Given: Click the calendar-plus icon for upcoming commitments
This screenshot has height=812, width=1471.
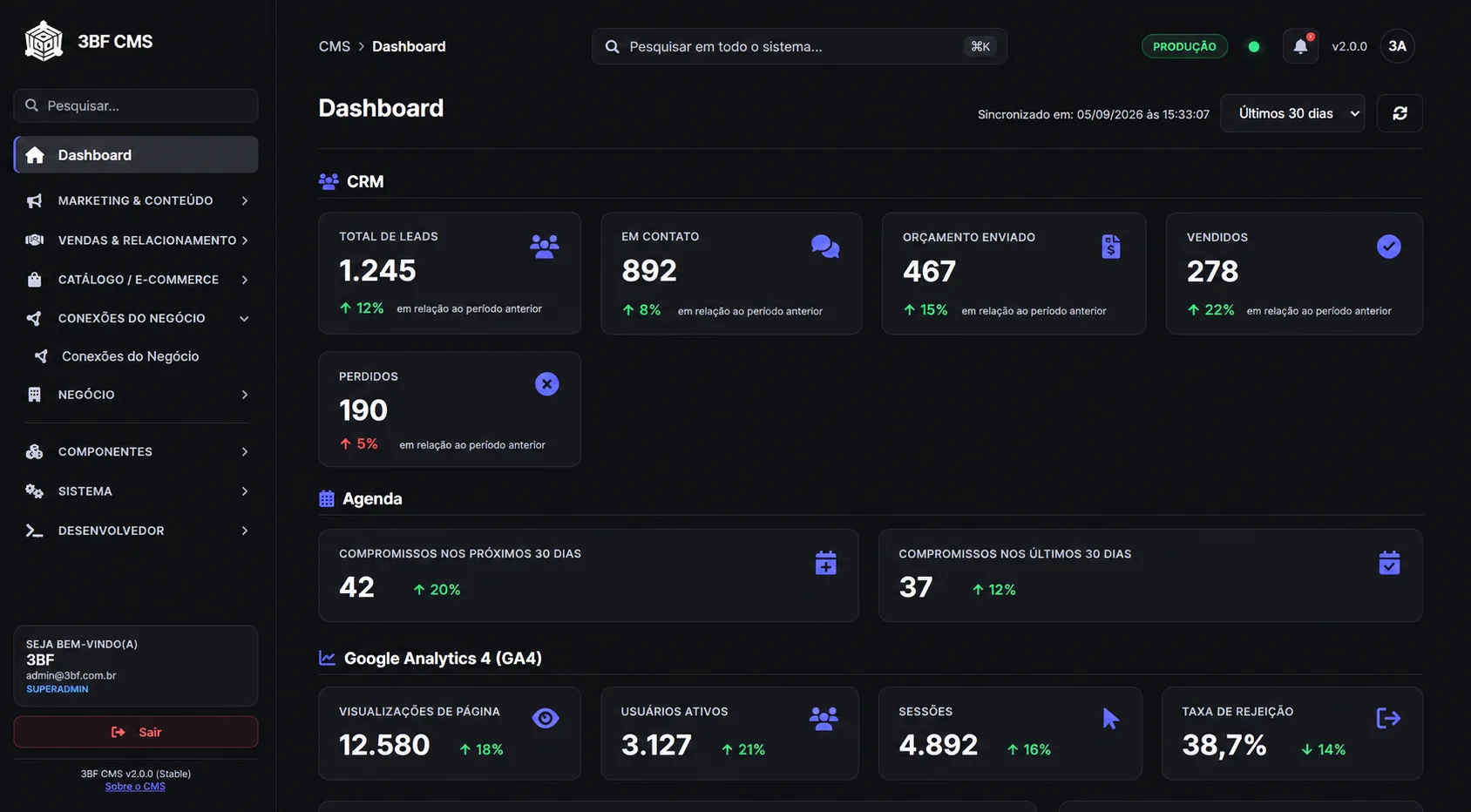Looking at the screenshot, I should tap(826, 563).
